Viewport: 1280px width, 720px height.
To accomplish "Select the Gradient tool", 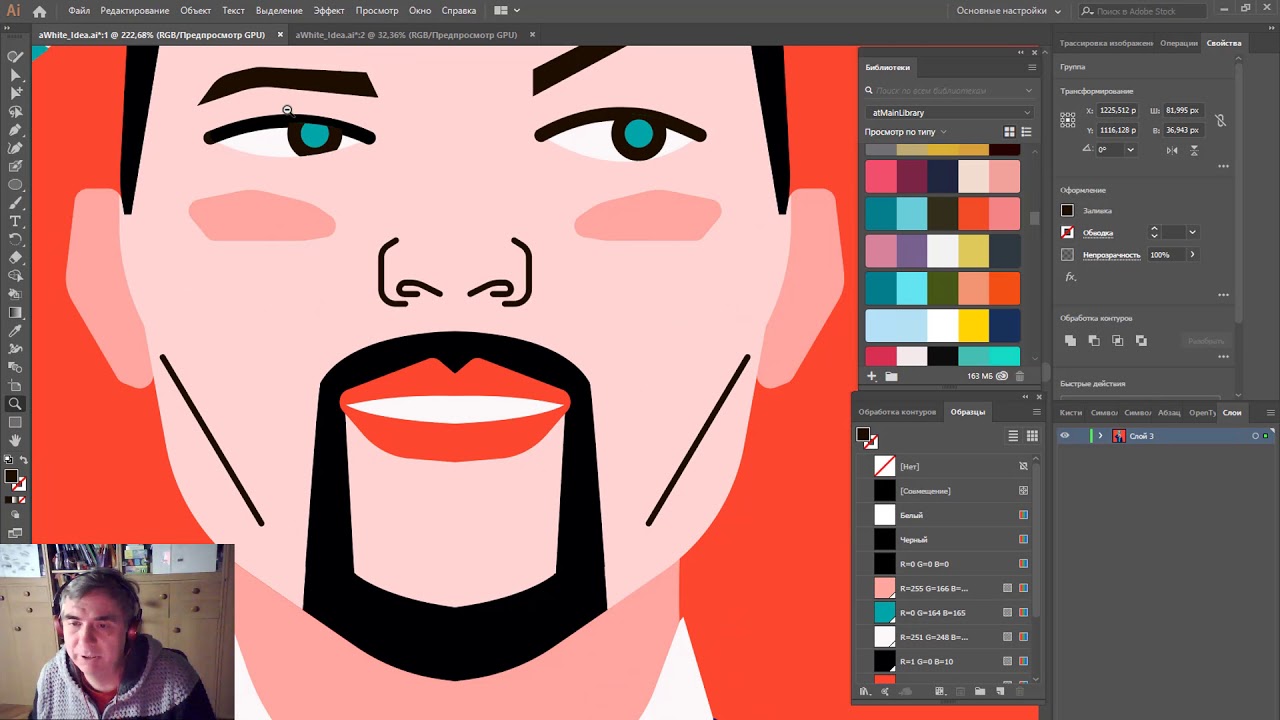I will click(15, 313).
